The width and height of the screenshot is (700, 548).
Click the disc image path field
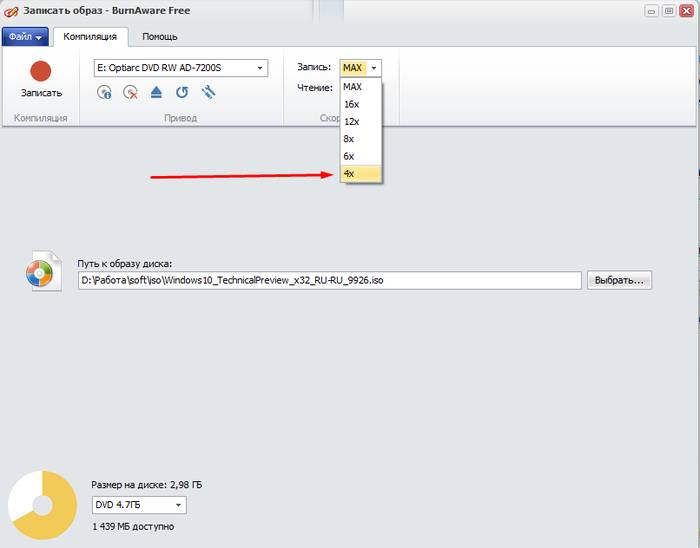pos(330,281)
